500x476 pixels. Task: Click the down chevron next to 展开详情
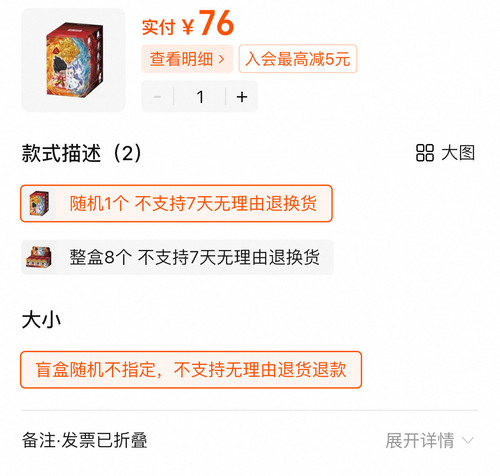468,441
